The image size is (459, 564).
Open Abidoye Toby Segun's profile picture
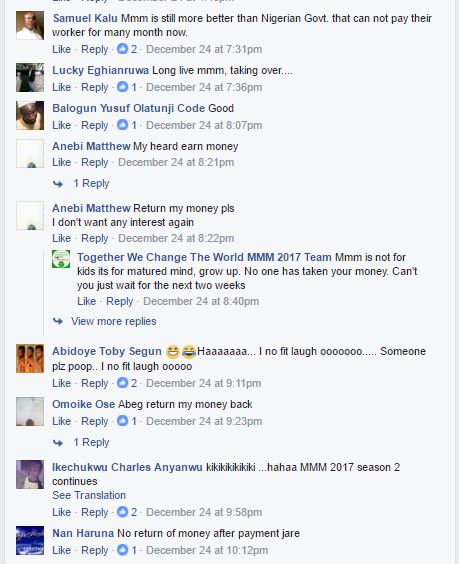pyautogui.click(x=30, y=358)
